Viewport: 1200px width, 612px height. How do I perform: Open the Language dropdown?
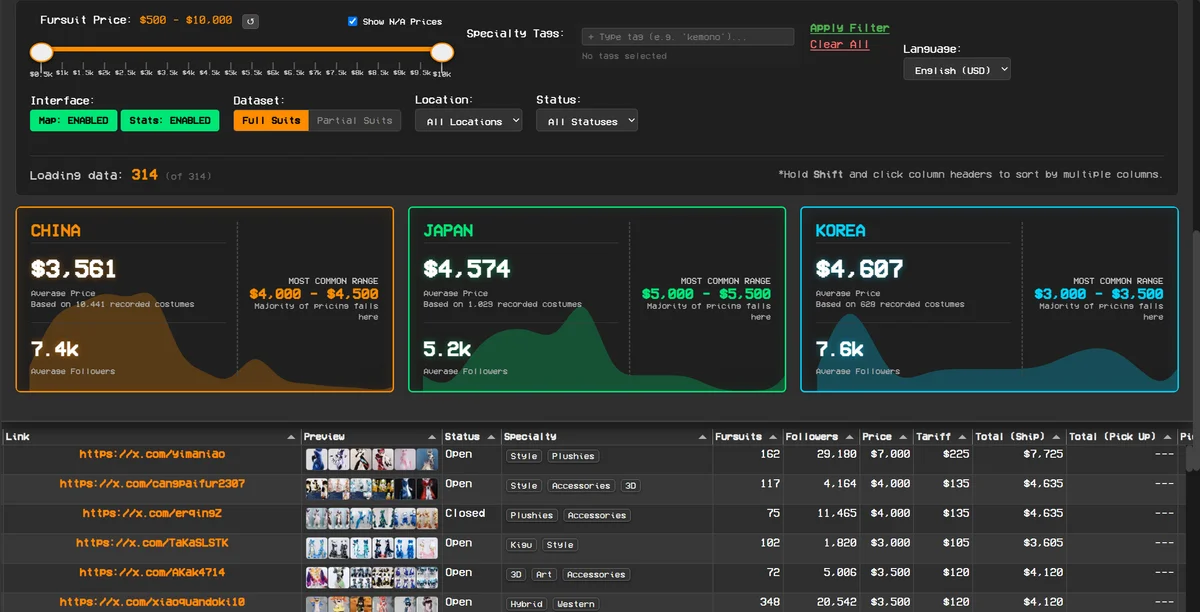957,70
